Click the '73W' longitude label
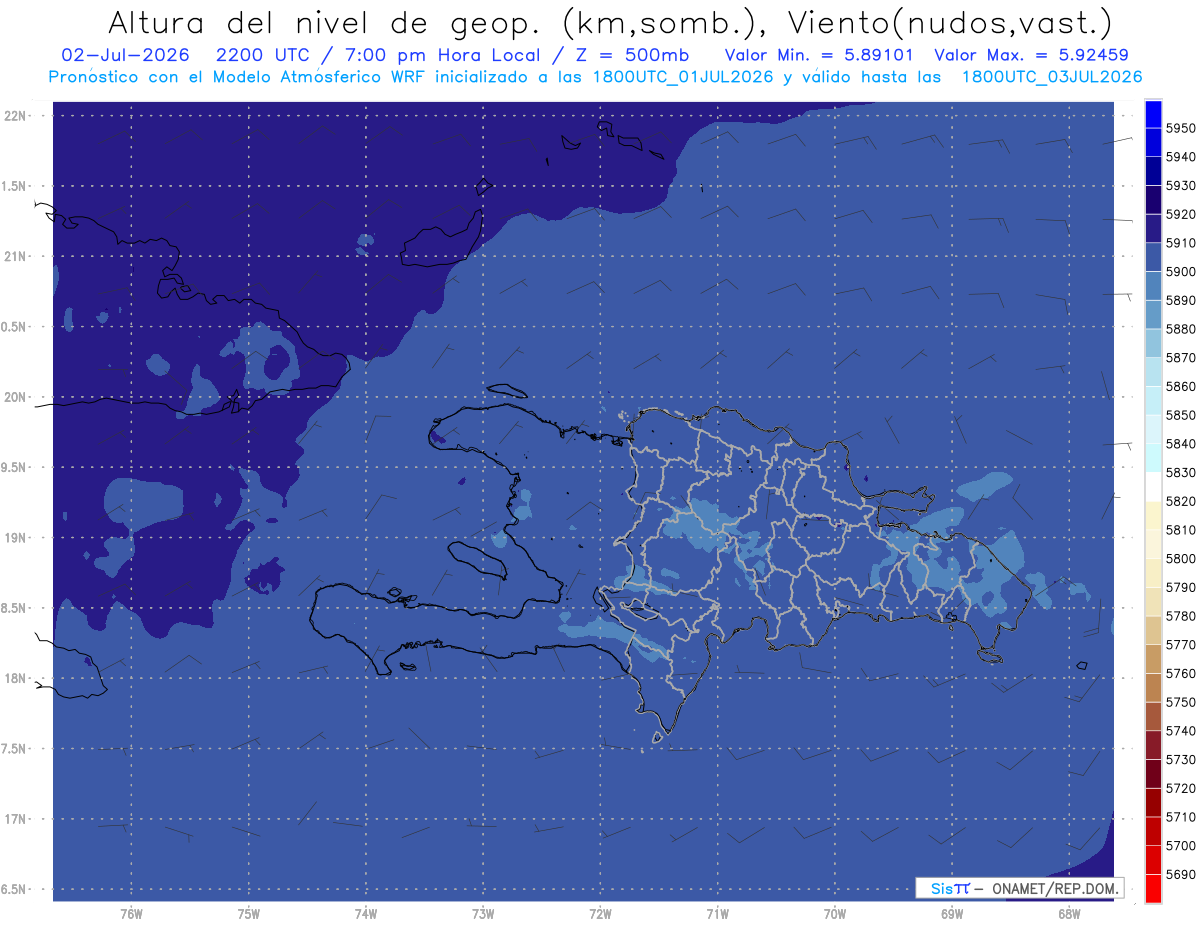 (483, 914)
